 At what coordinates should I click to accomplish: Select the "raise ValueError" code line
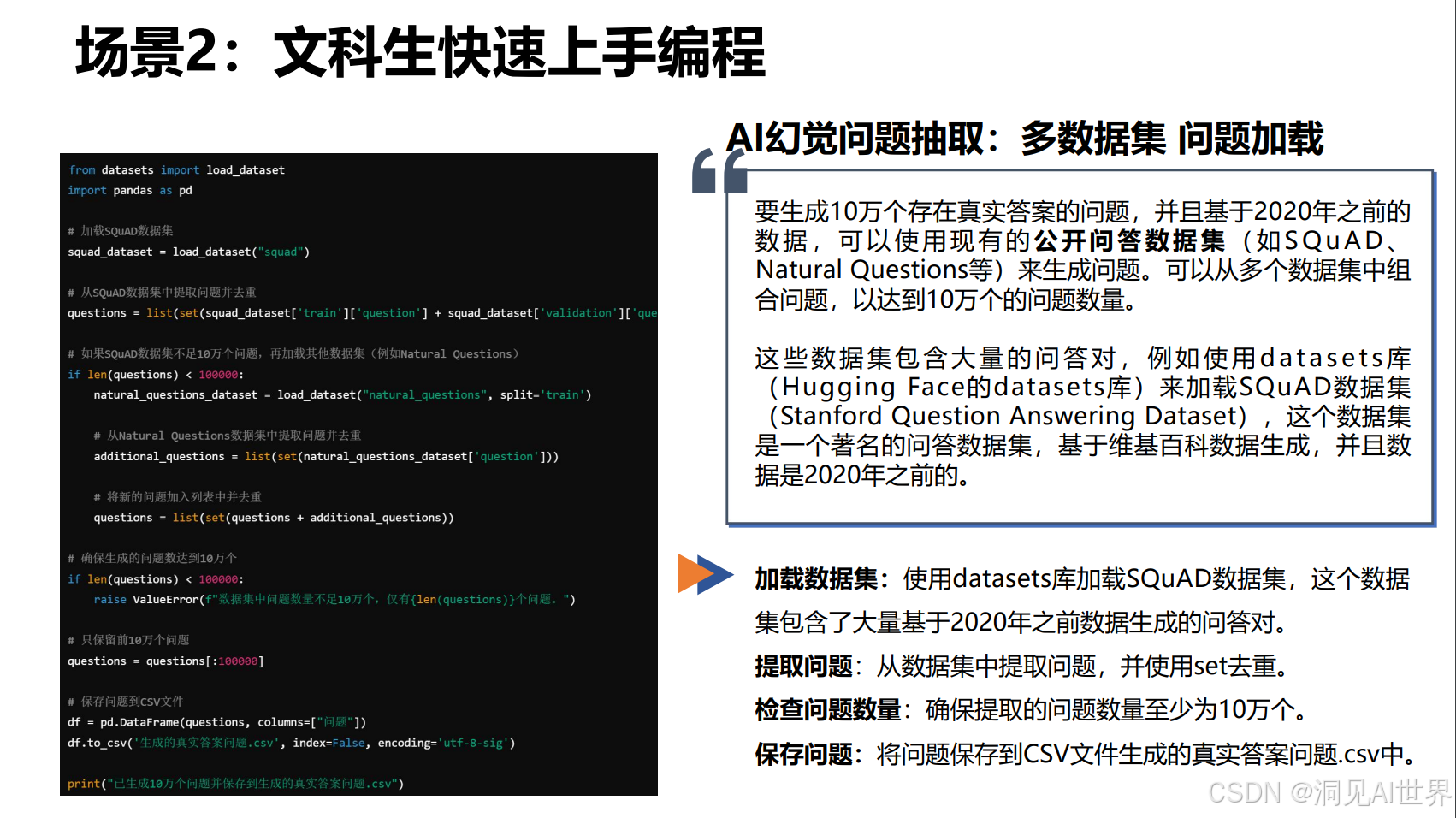coord(334,599)
